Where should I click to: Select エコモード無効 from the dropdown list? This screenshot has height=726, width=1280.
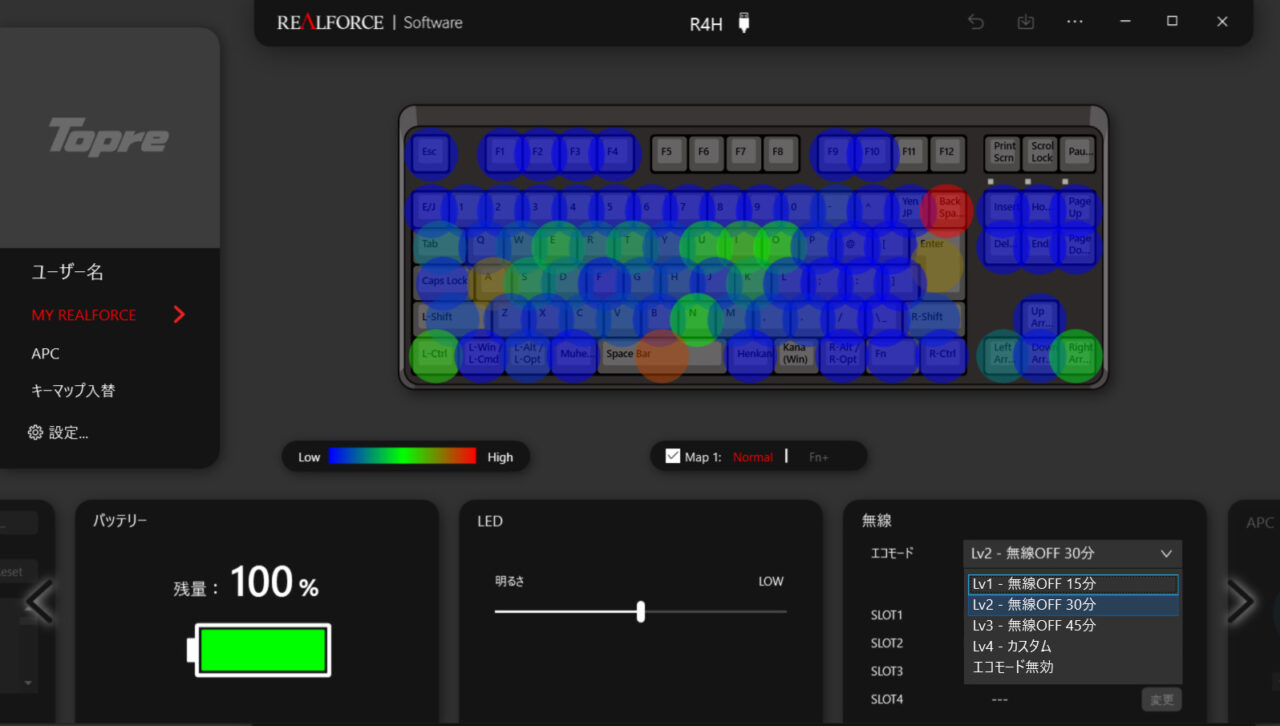tap(1072, 667)
